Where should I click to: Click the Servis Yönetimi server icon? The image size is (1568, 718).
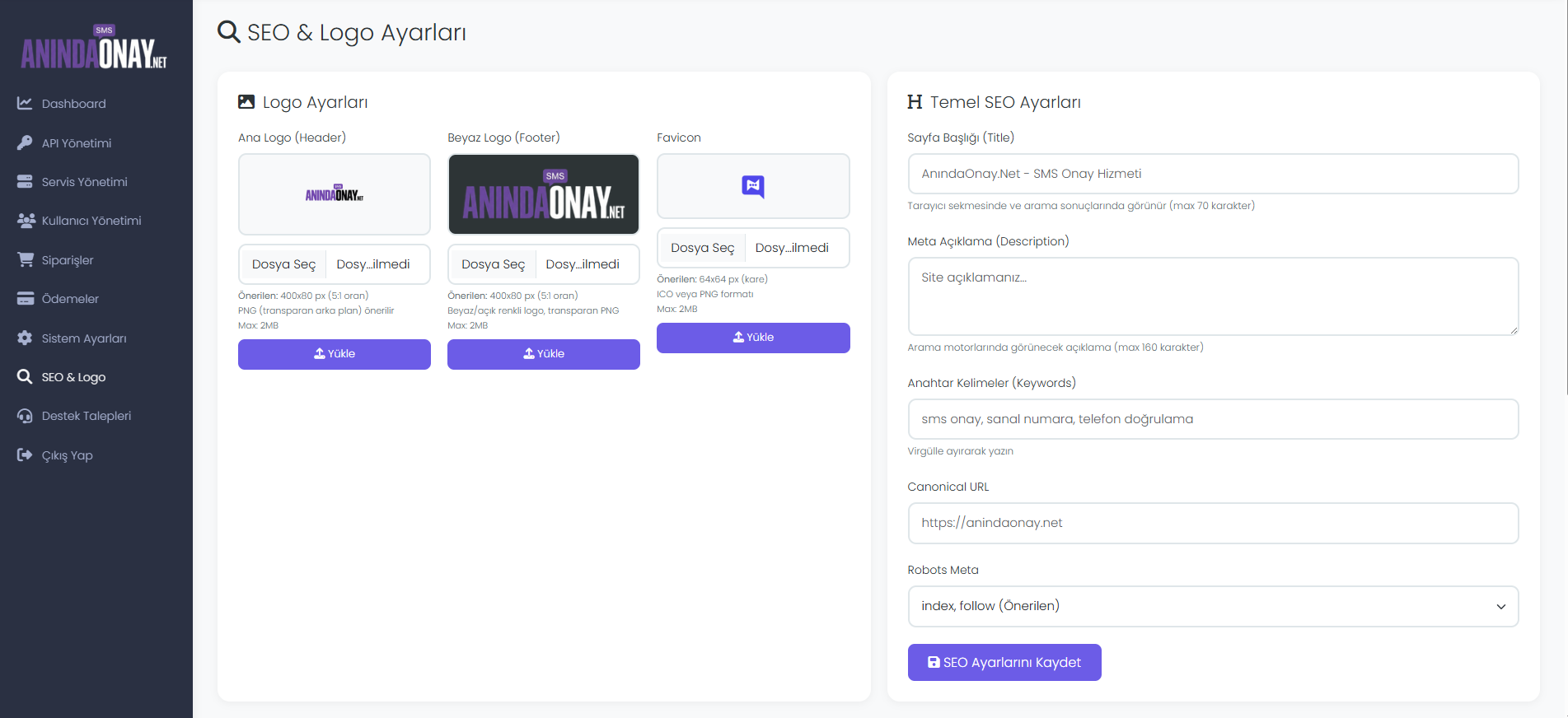point(25,181)
